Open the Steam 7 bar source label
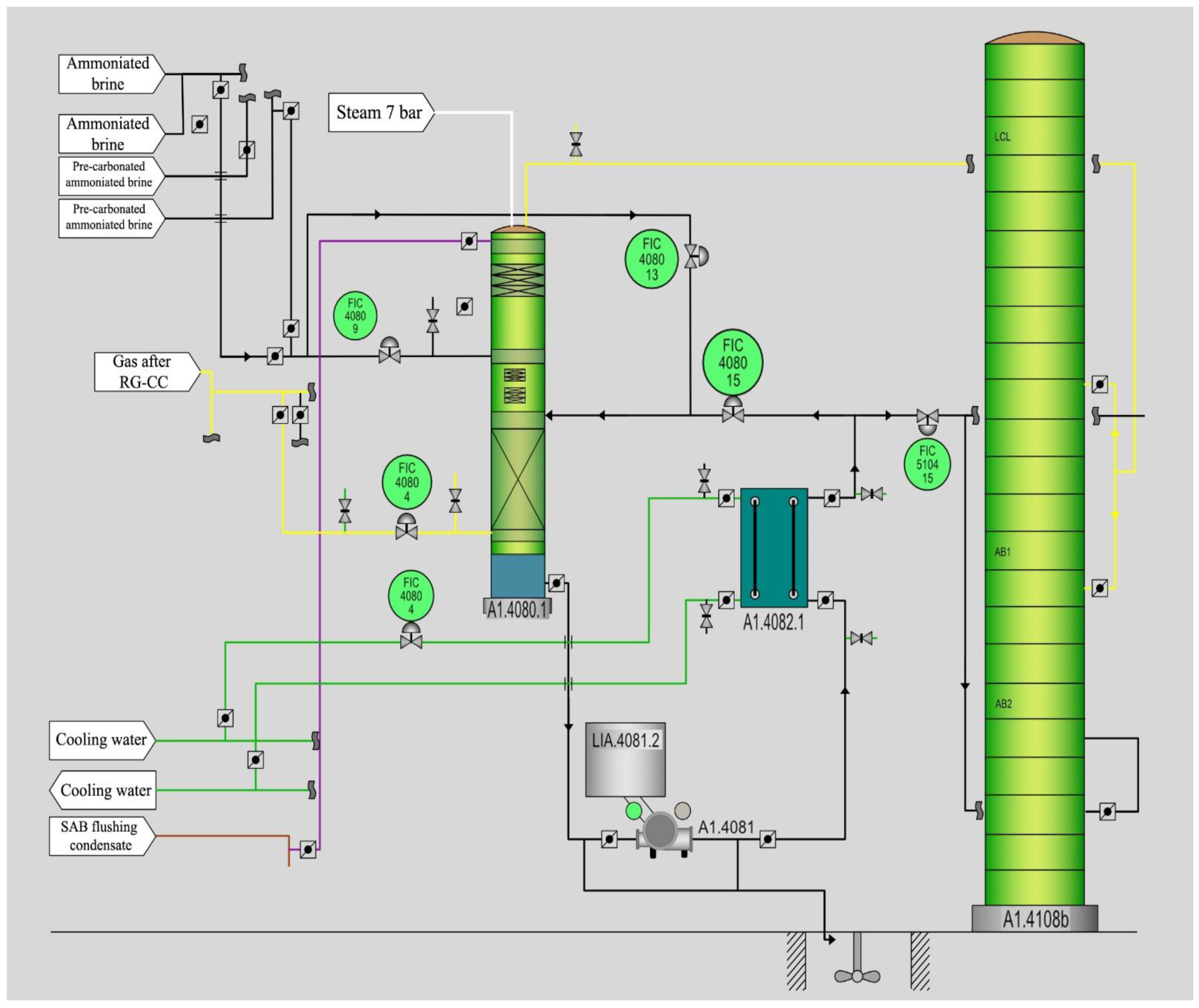 [x=380, y=113]
